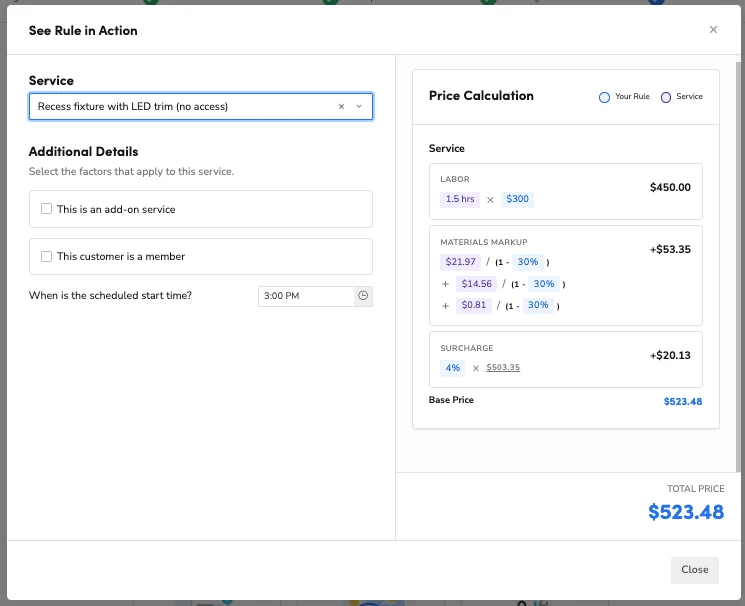Click the 4% surcharge chip

click(x=452, y=368)
